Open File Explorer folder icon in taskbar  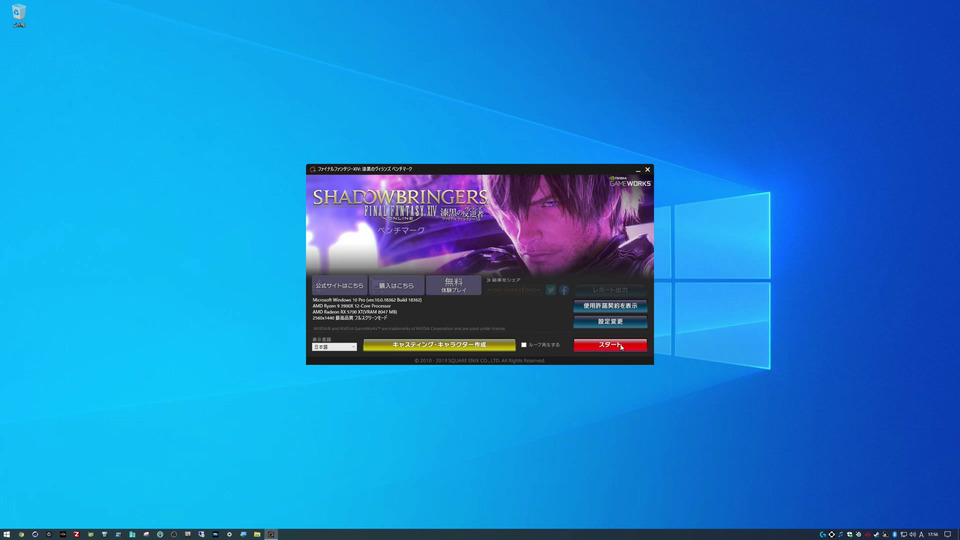[257, 534]
